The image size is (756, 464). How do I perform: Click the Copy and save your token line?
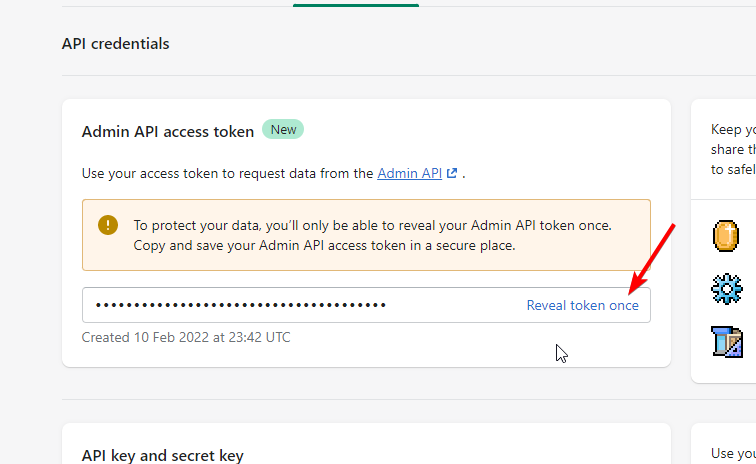coord(324,246)
